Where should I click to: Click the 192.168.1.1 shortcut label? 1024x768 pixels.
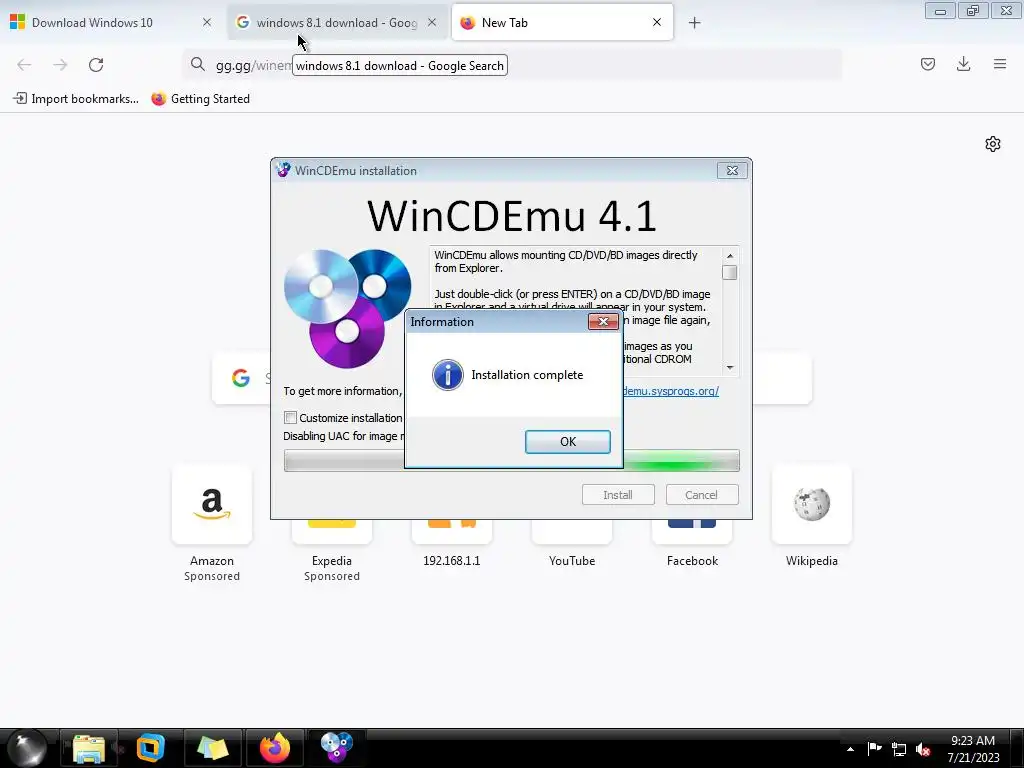(x=451, y=561)
